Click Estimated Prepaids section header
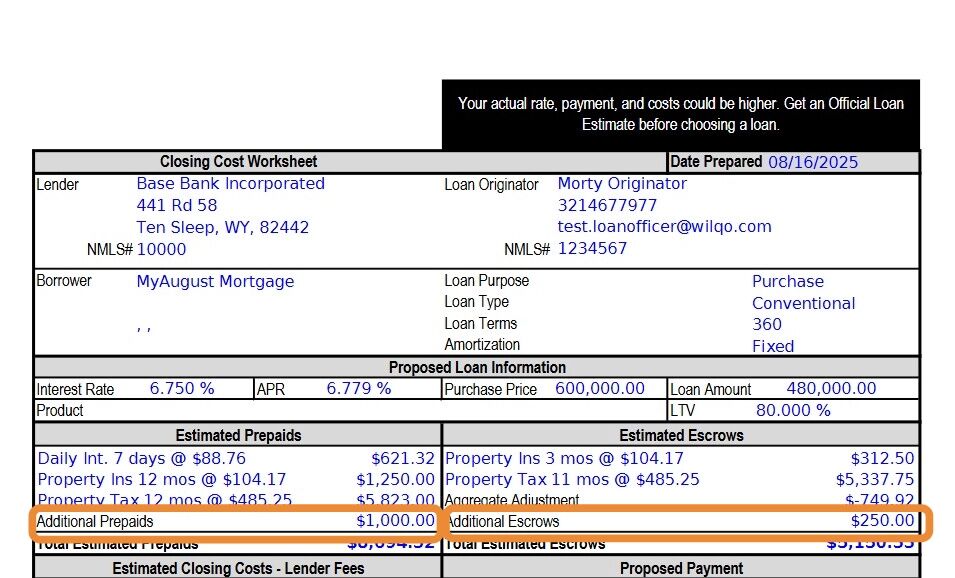955x578 pixels. tap(238, 435)
